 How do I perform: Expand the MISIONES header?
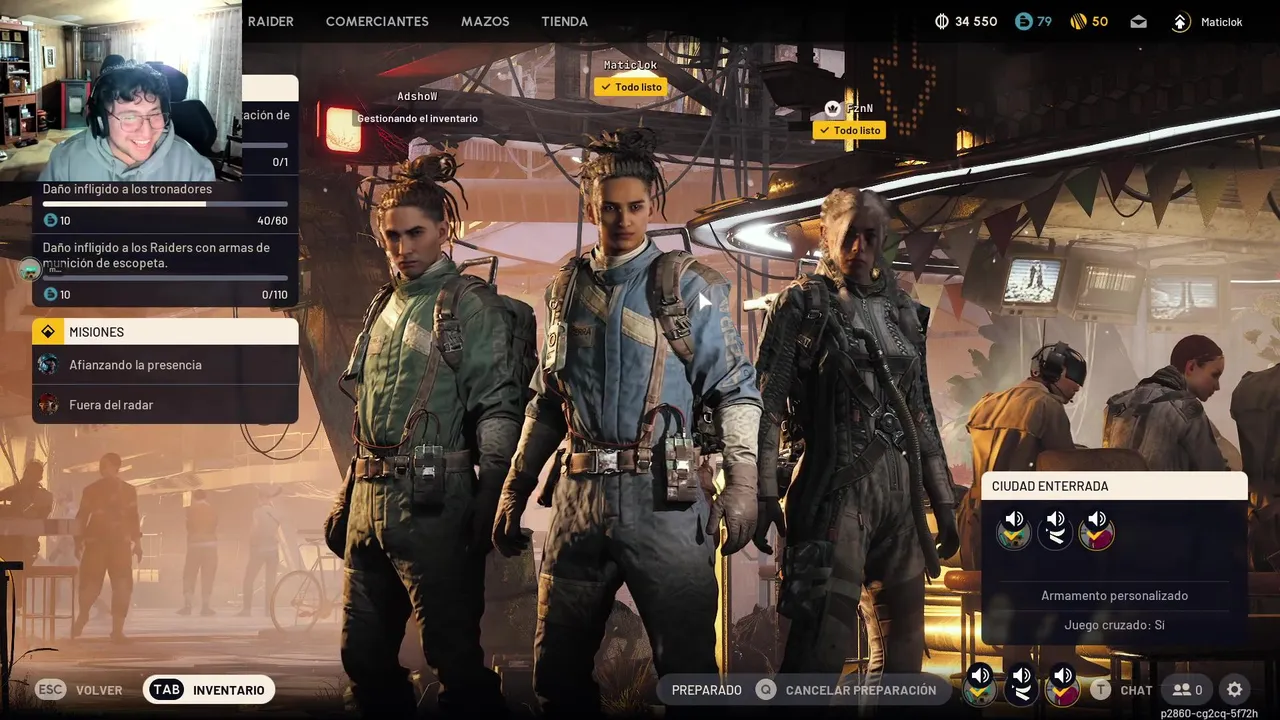(x=165, y=332)
